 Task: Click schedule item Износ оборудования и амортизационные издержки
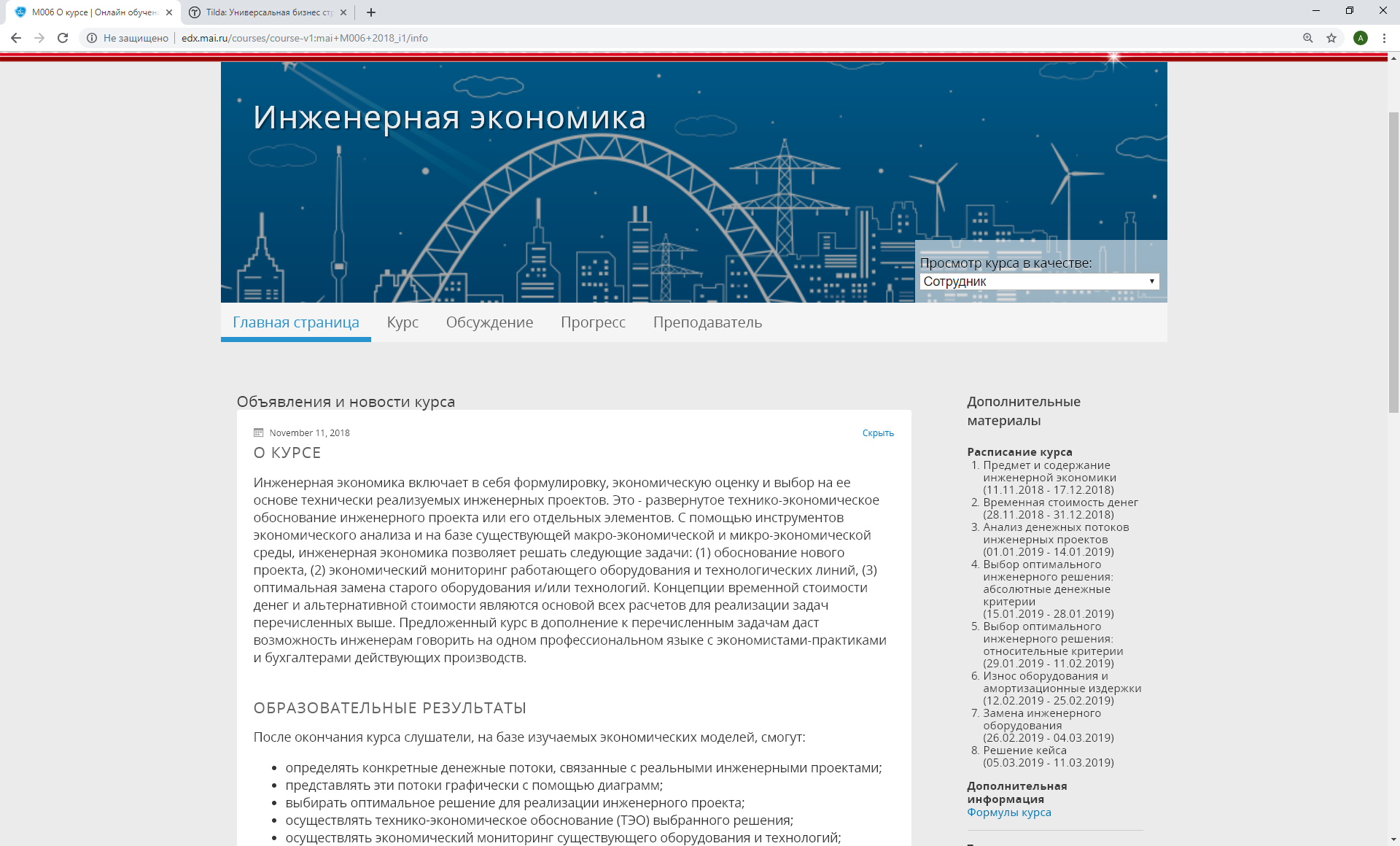(1062, 688)
